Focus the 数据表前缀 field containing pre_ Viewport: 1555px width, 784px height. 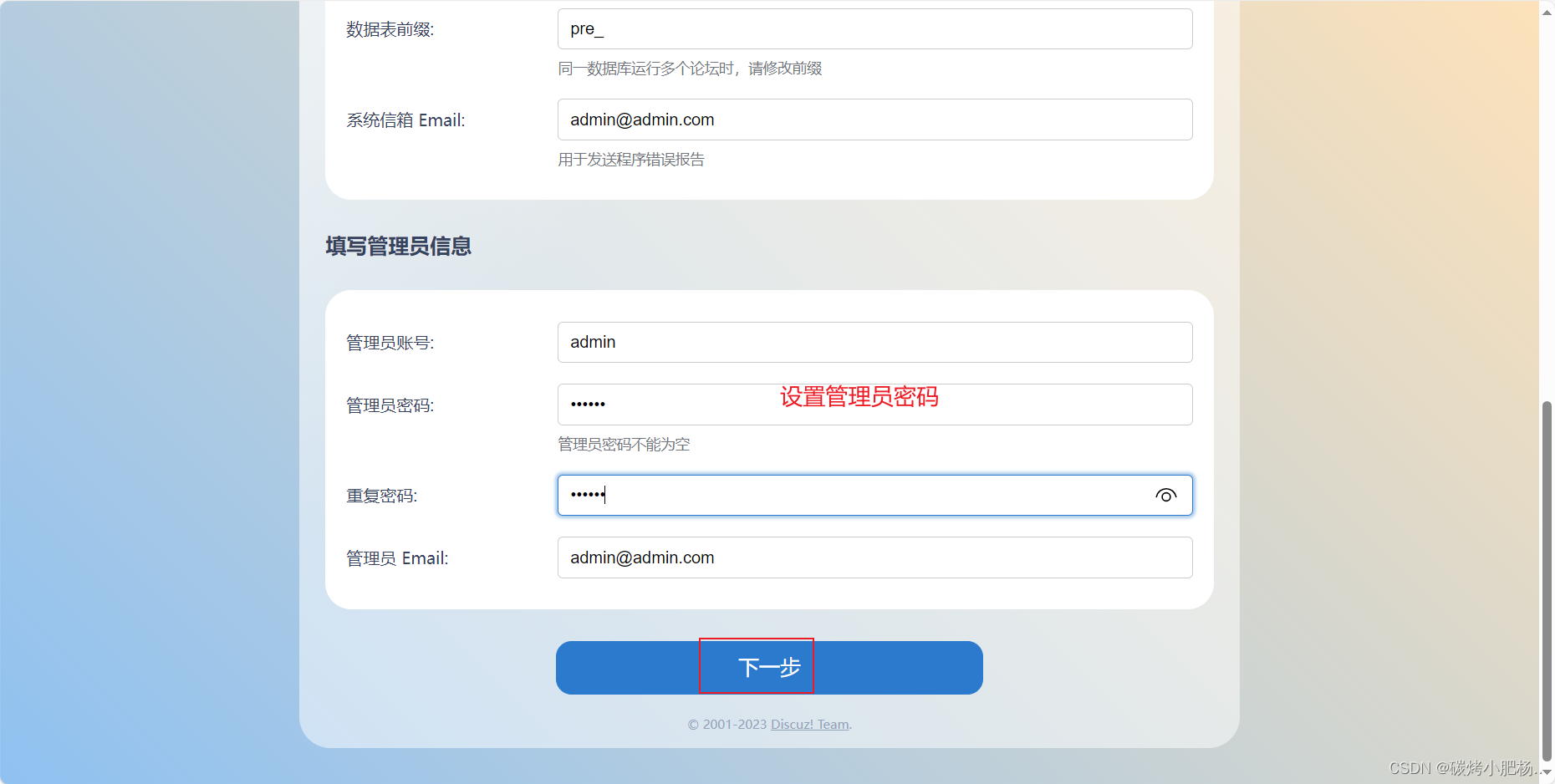pyautogui.click(x=874, y=29)
